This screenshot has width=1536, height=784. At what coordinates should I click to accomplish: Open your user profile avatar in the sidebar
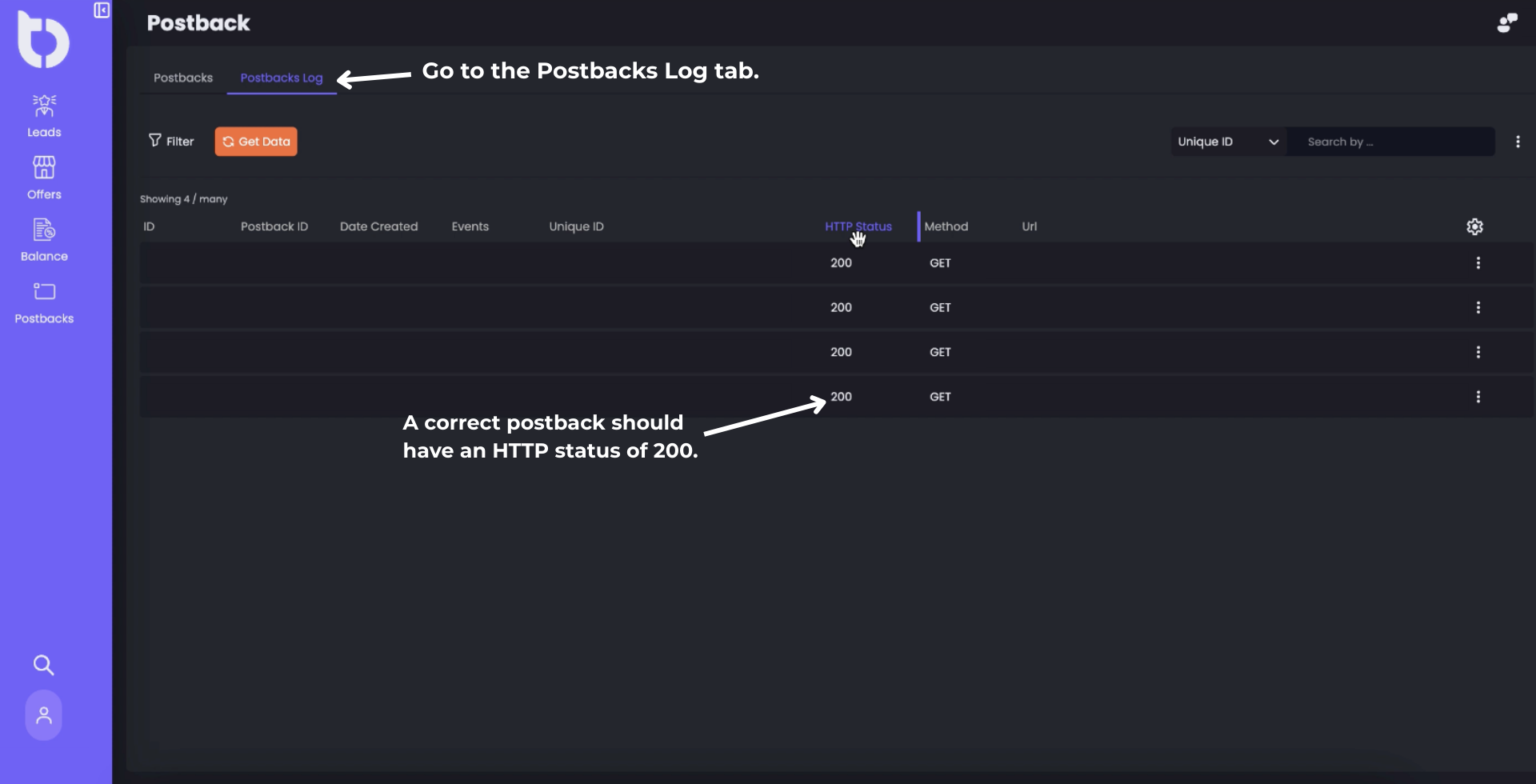(43, 715)
